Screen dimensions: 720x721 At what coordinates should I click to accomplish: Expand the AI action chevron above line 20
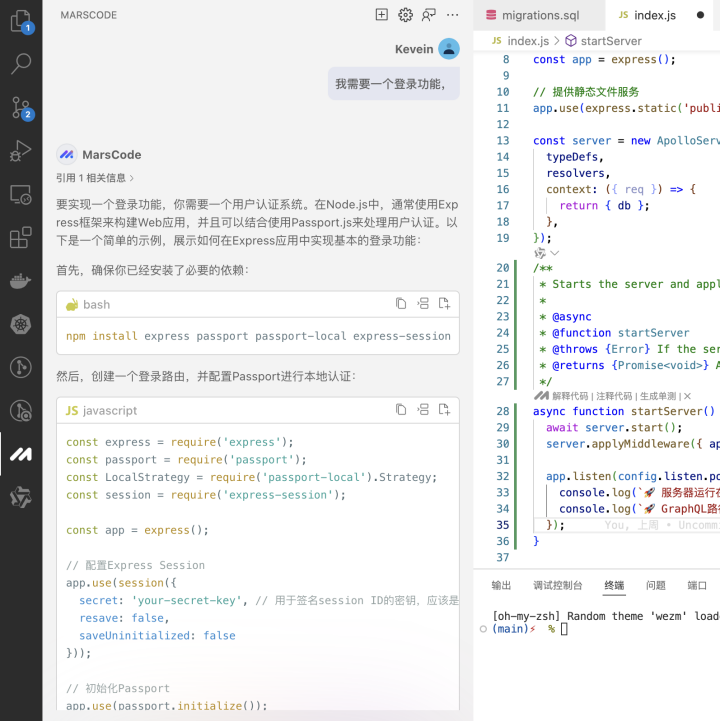[554, 254]
